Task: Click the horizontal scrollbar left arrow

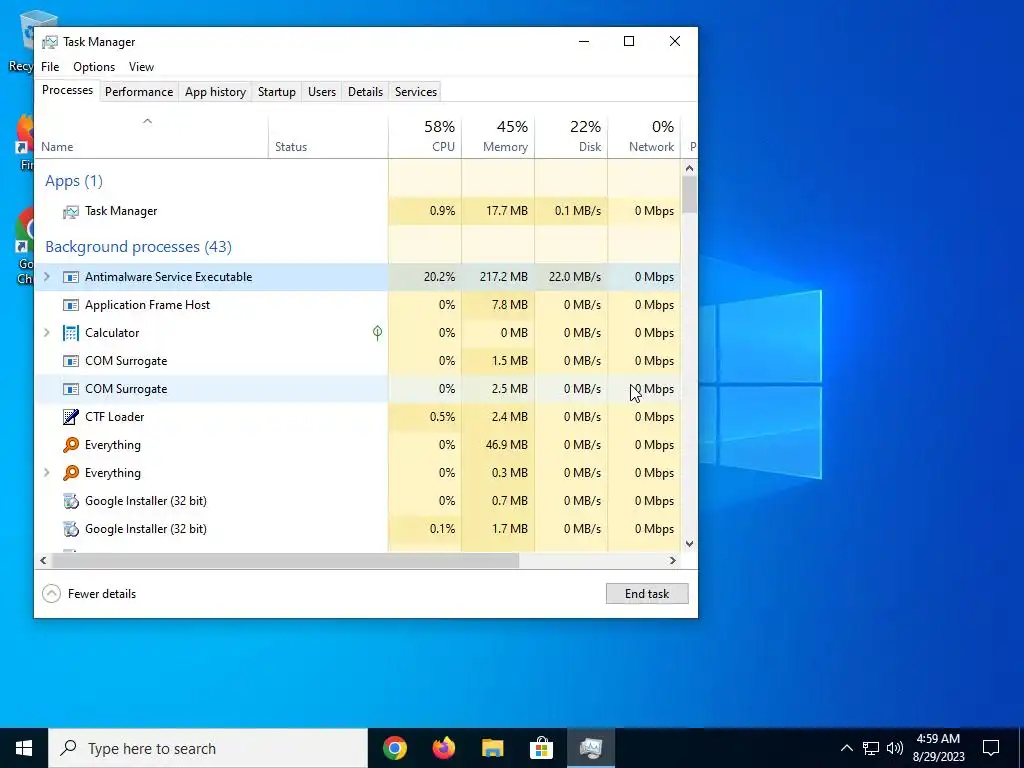Action: 44,560
